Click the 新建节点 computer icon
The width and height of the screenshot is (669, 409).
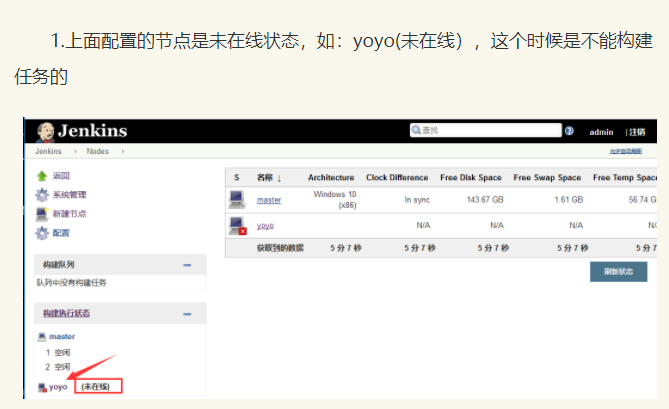[x=42, y=214]
